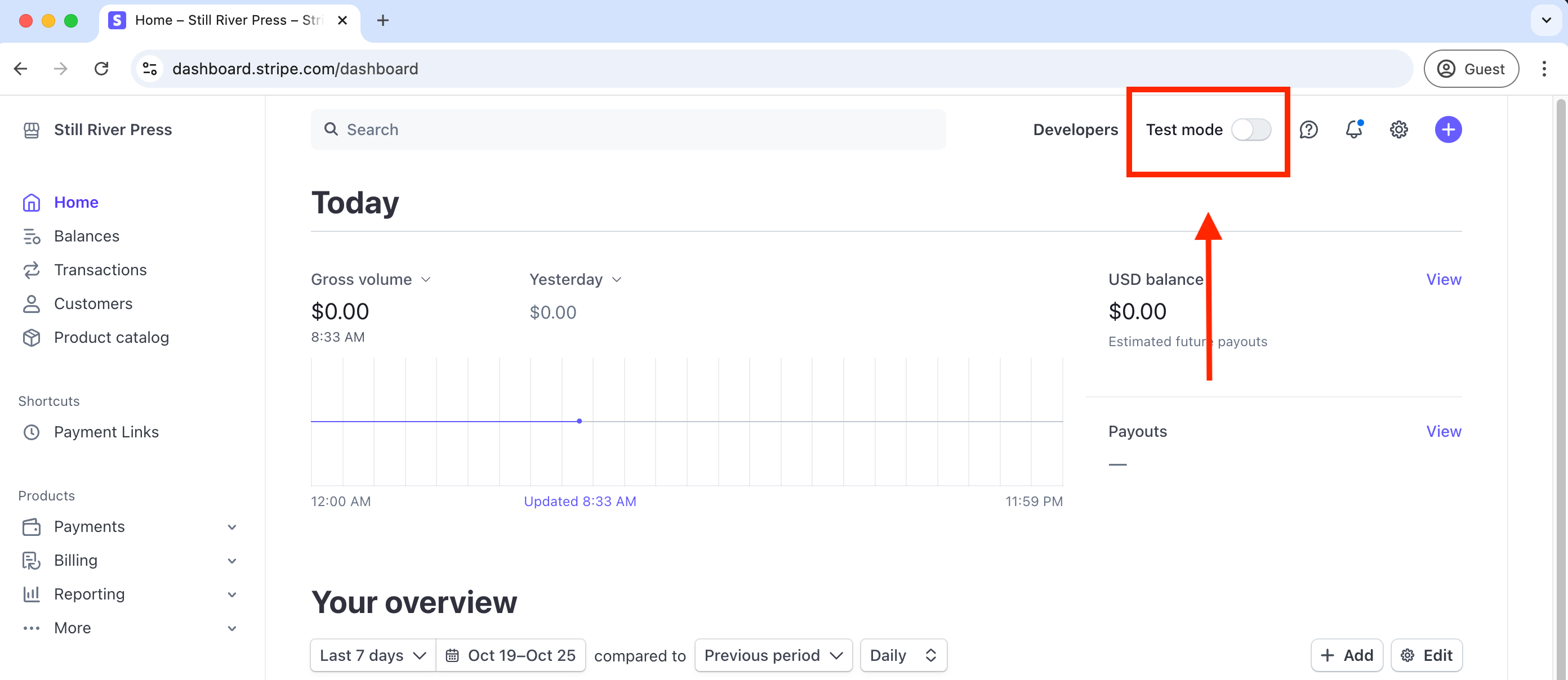The image size is (1568, 680).
Task: Select the Billing invoice icon
Action: click(x=31, y=560)
